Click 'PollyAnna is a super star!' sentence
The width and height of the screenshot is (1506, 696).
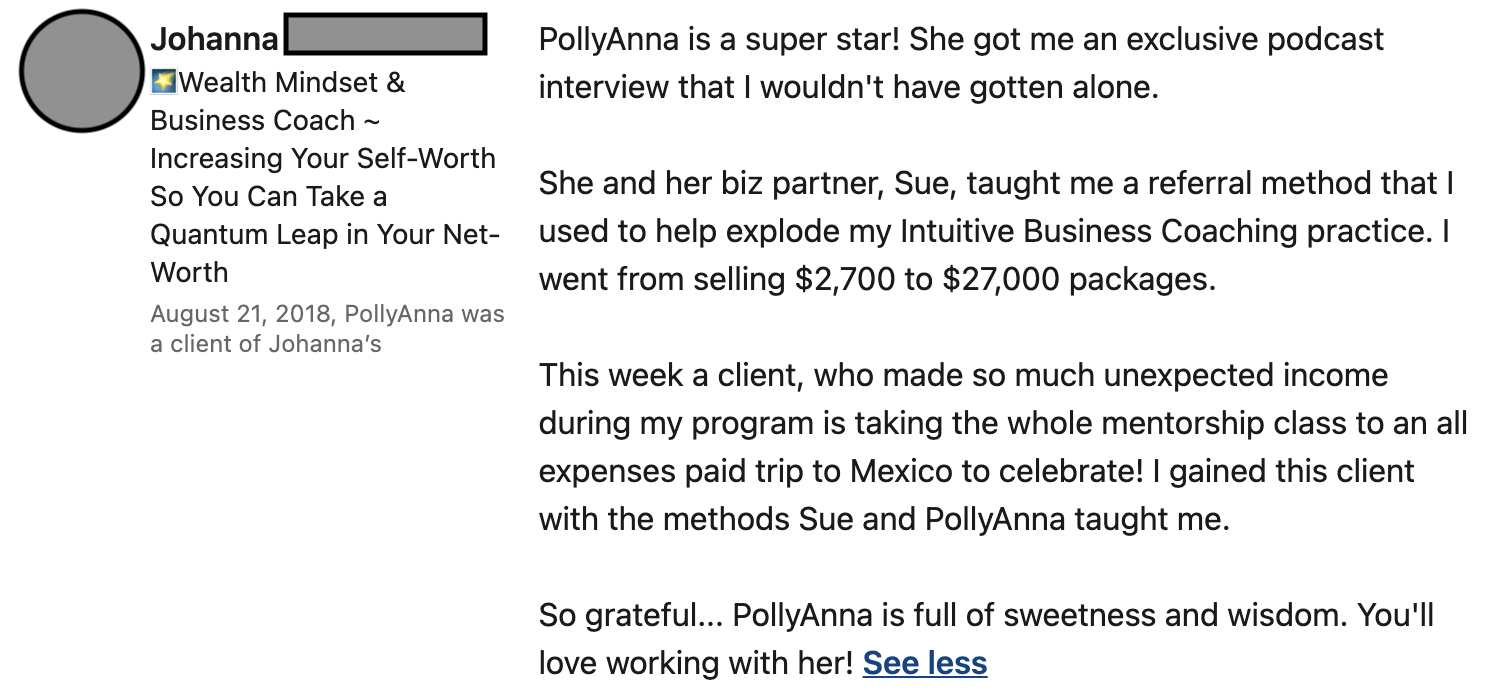[x=720, y=39]
